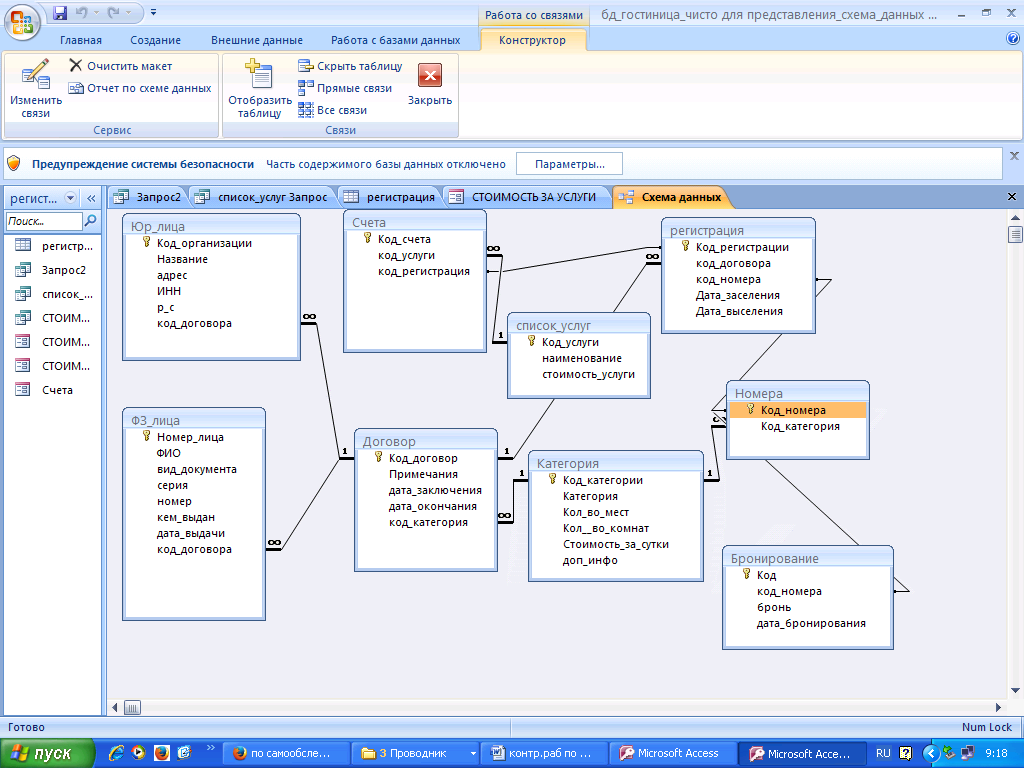Switch to Запрос2 document tab
Screen dimensions: 1024x768
(148, 197)
